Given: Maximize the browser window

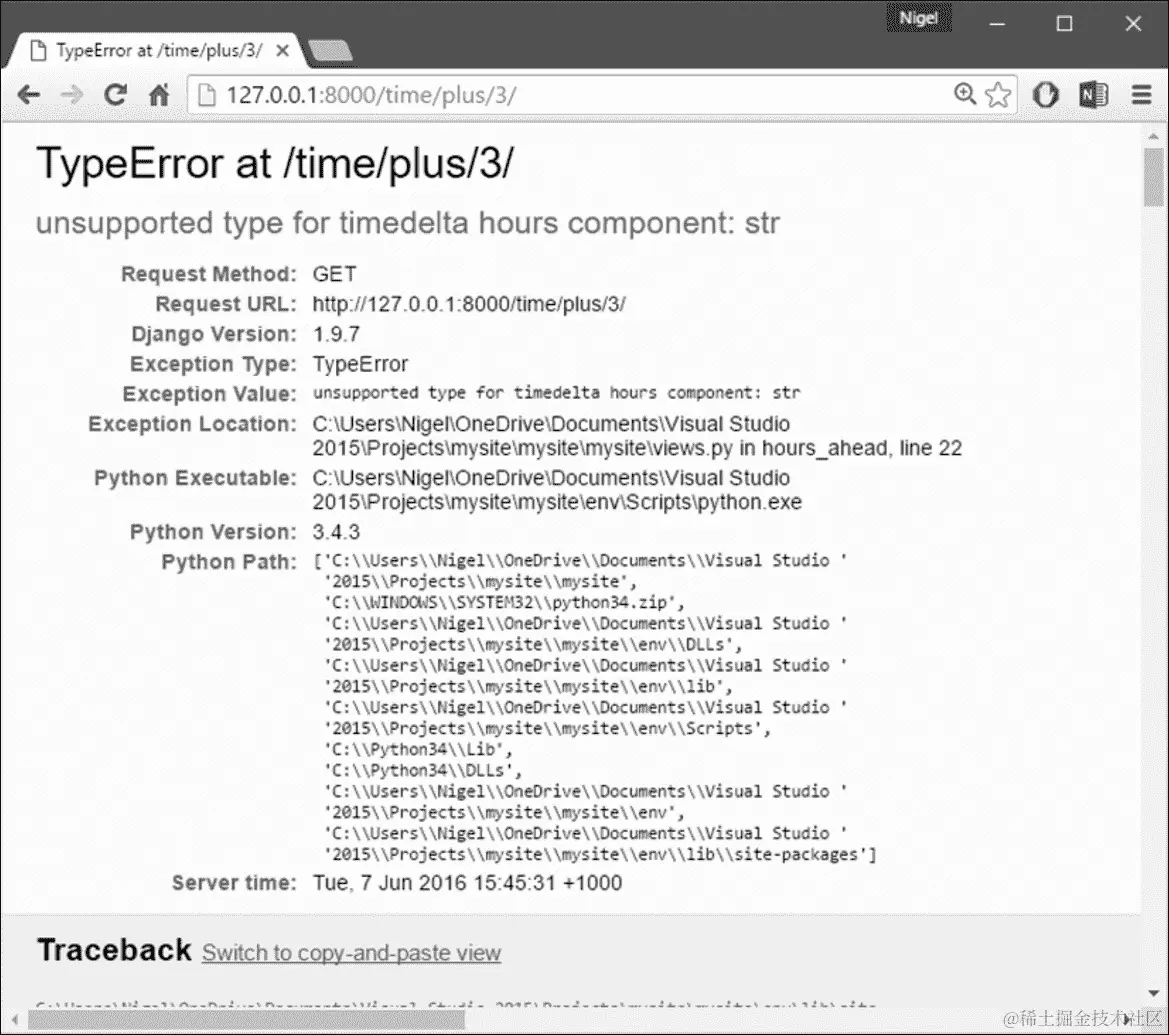Looking at the screenshot, I should click(1065, 24).
